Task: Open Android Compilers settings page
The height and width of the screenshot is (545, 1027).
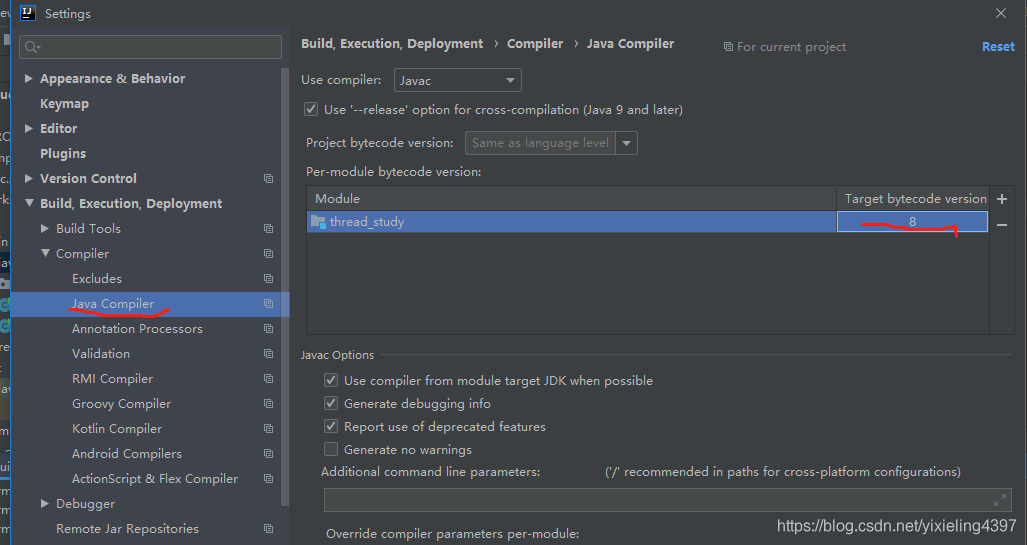Action: coord(127,453)
